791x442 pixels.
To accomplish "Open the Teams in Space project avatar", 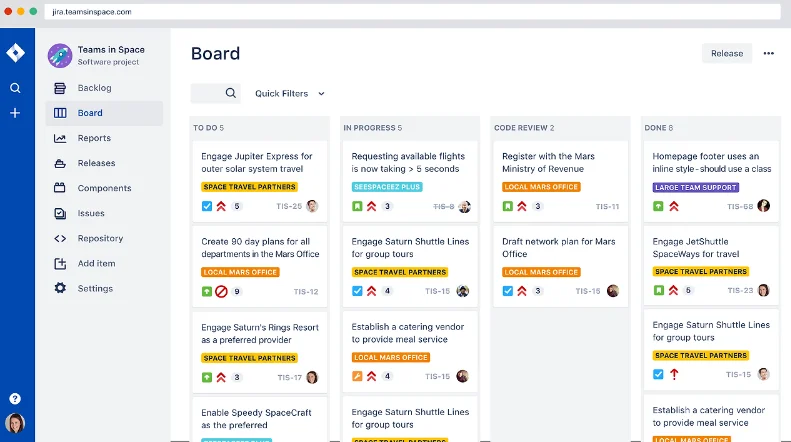I will pyautogui.click(x=60, y=55).
